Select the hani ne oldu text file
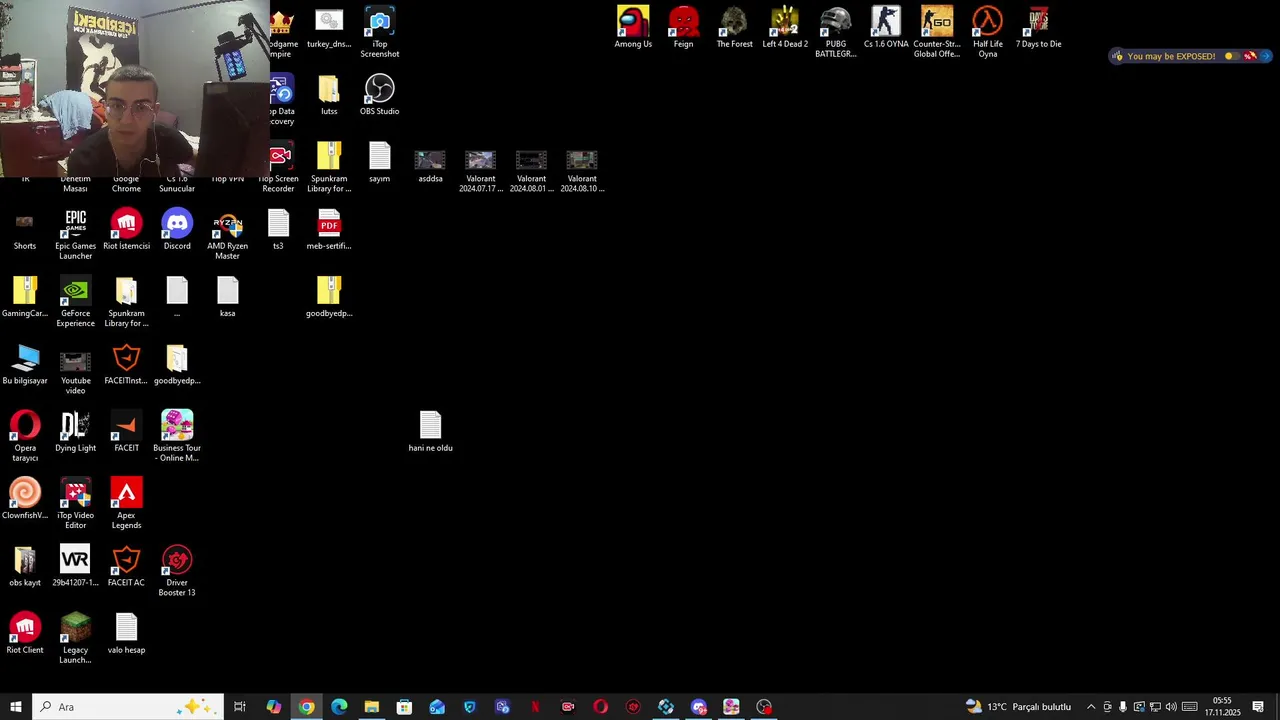Screen dimensions: 1280x720 (x=430, y=431)
